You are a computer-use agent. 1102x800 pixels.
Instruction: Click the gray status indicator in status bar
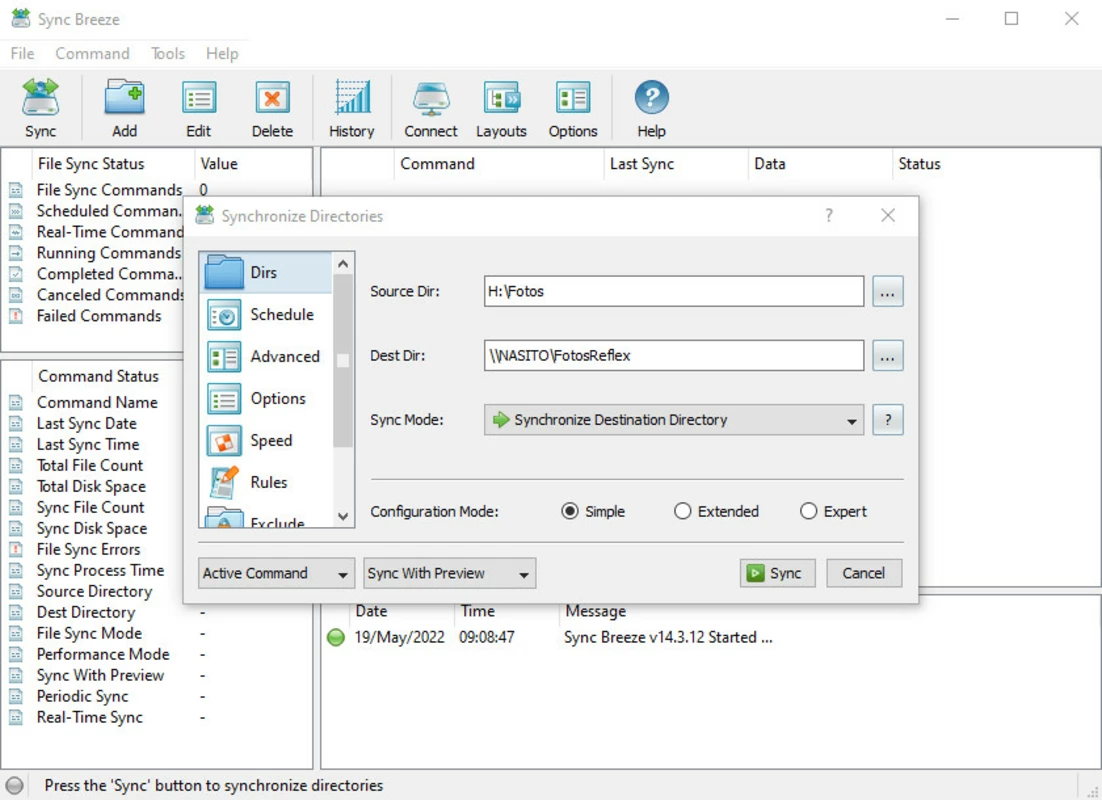click(15, 785)
